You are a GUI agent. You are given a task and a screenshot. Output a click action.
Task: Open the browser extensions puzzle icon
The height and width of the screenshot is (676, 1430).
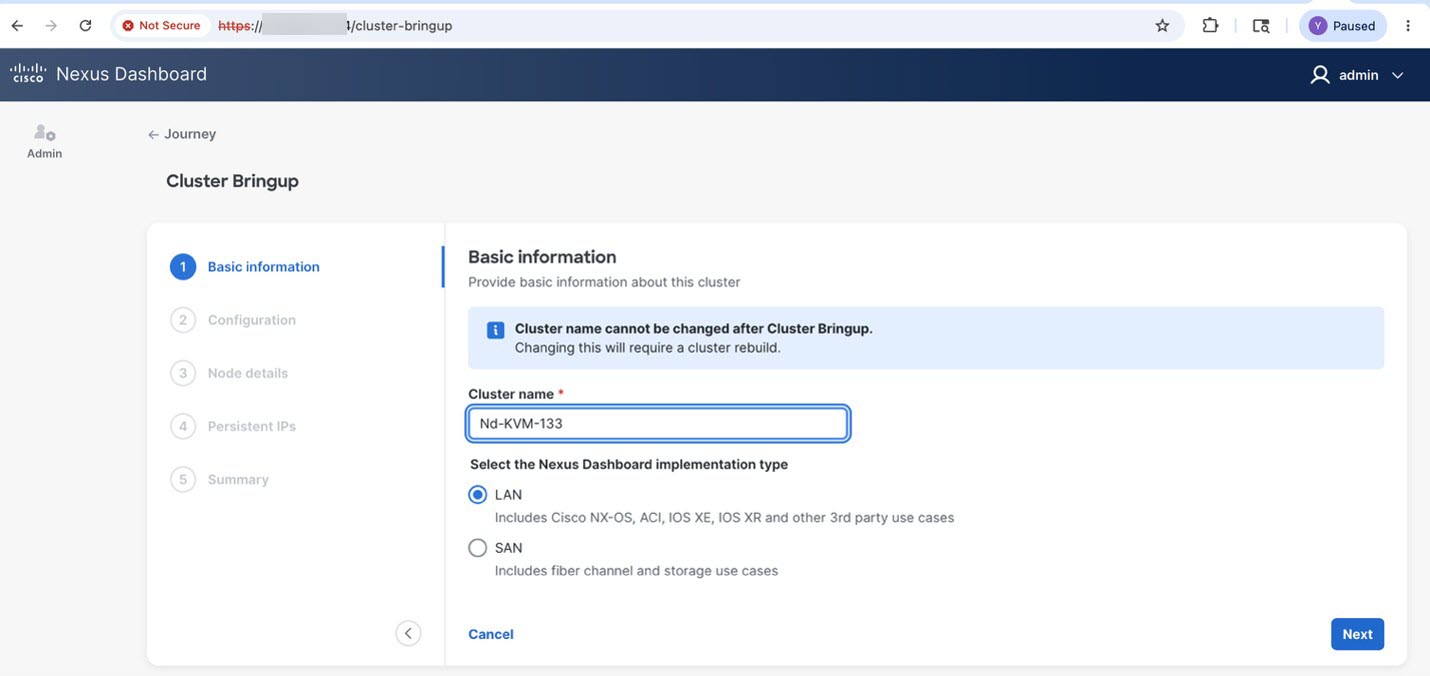(x=1210, y=26)
